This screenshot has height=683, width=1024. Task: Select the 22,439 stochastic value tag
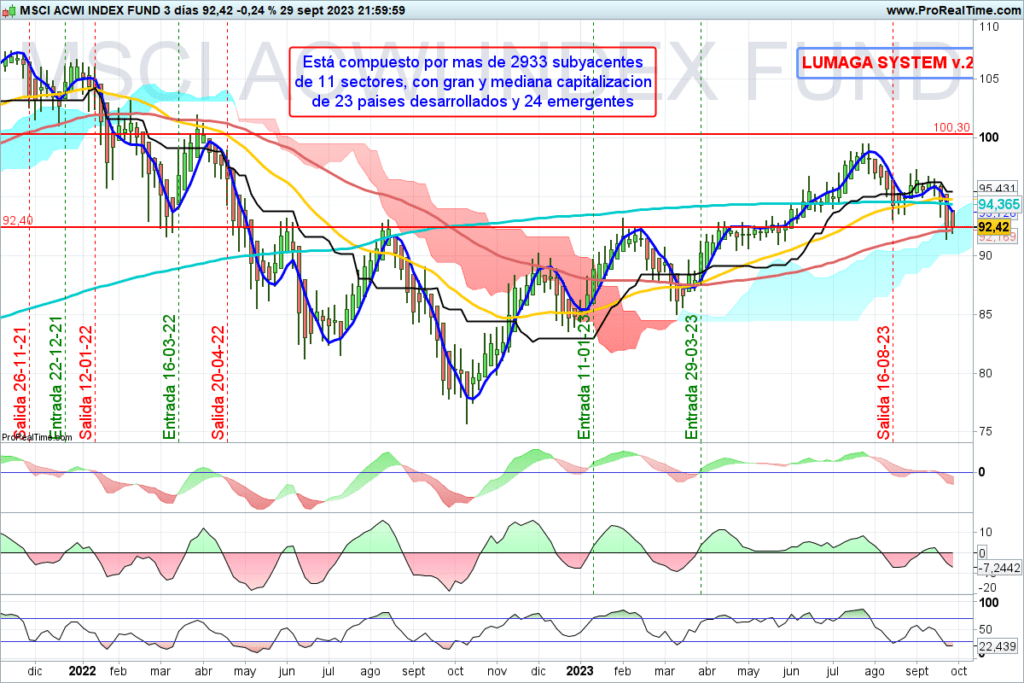(997, 646)
